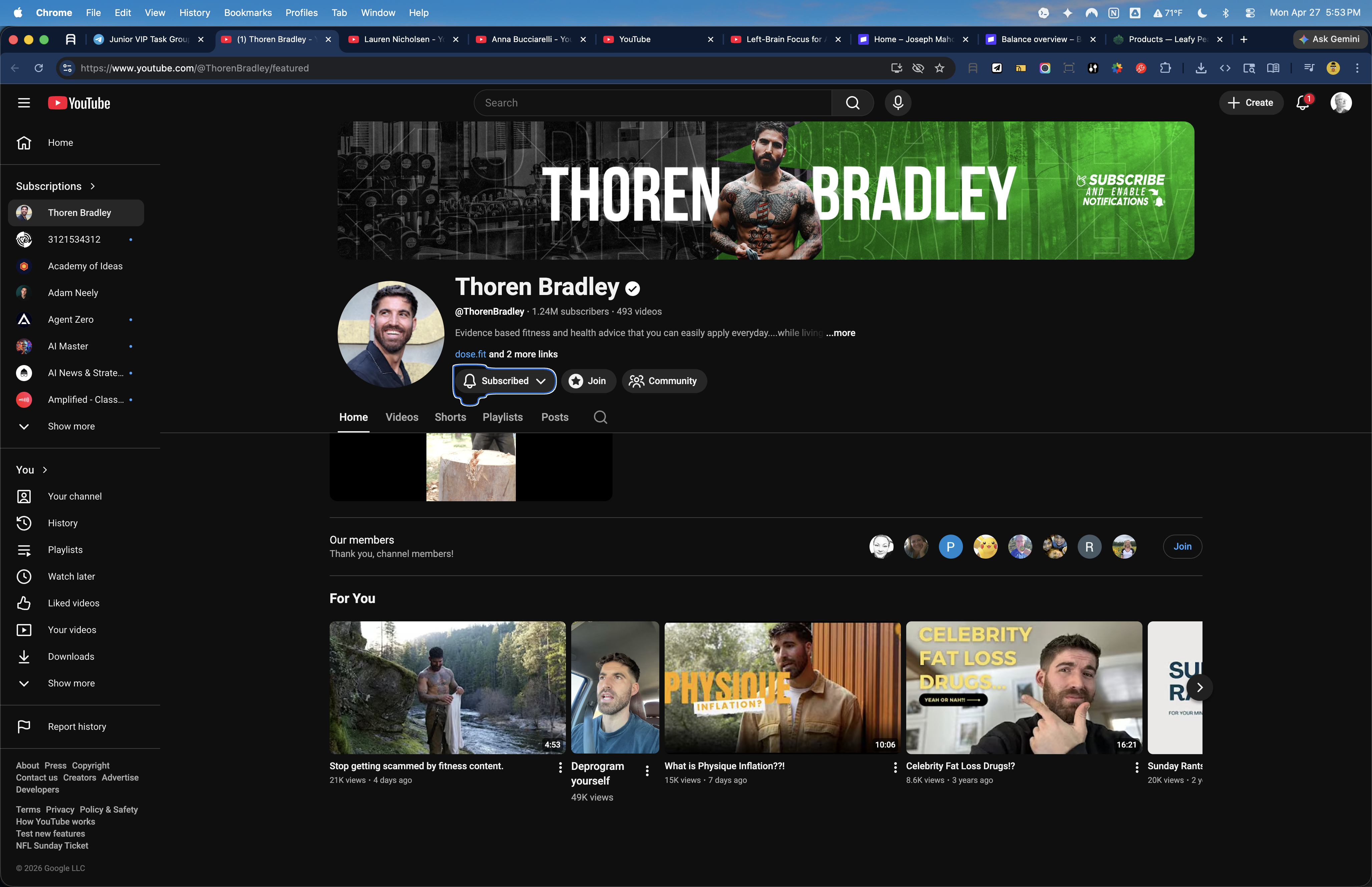This screenshot has height=887, width=1372.
Task: Open the Profiles menu in menu bar
Action: (x=301, y=13)
